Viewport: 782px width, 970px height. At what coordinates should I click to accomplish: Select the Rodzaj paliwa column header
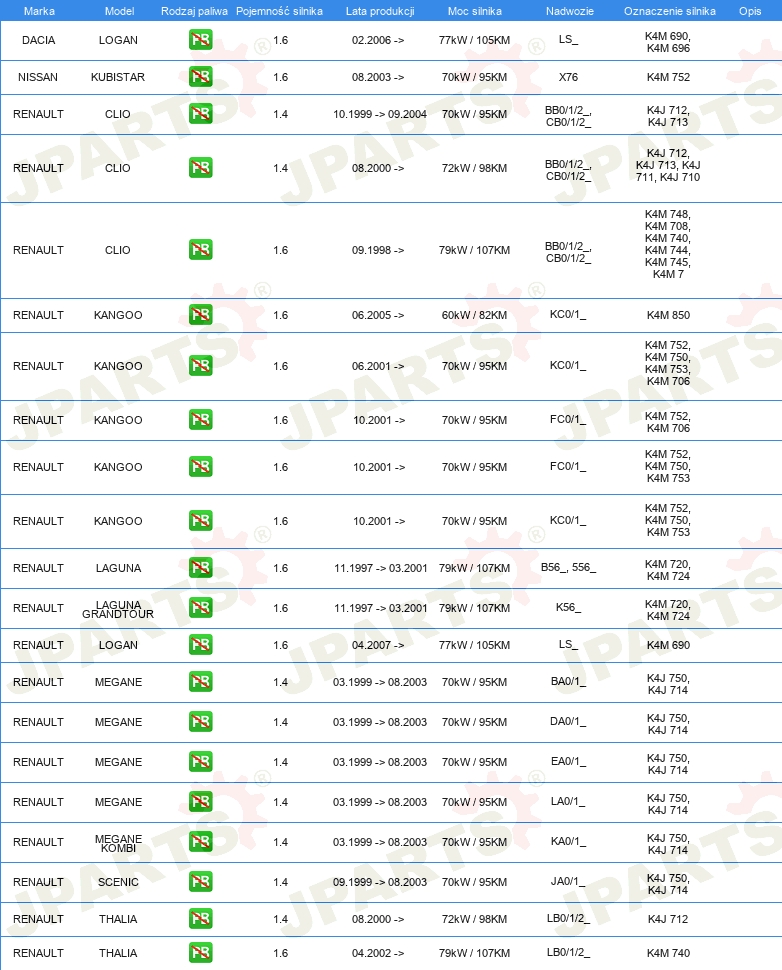194,11
